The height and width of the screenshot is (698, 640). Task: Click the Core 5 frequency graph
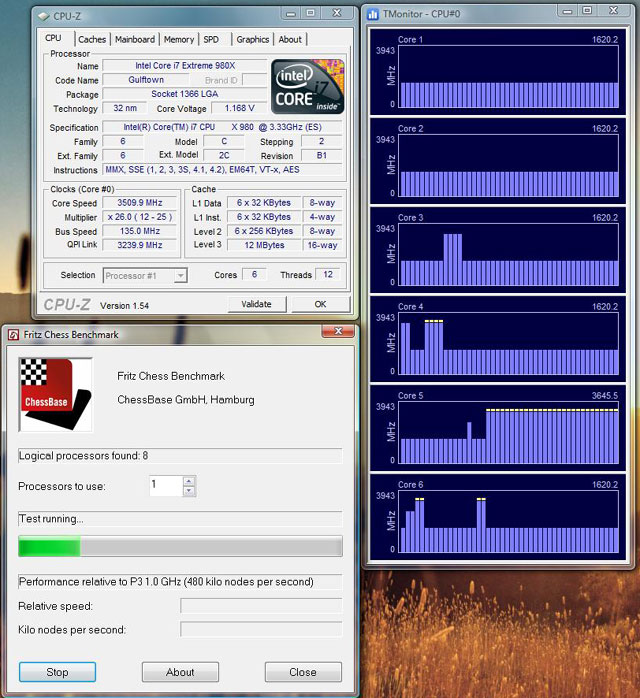(508, 432)
